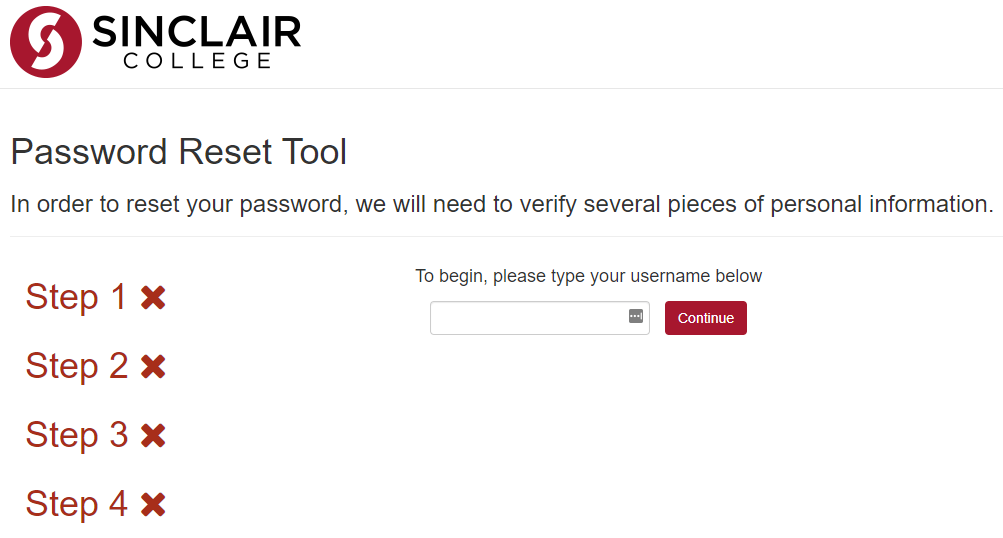Click the red X beside Step 3
The width and height of the screenshot is (1003, 538).
(153, 435)
